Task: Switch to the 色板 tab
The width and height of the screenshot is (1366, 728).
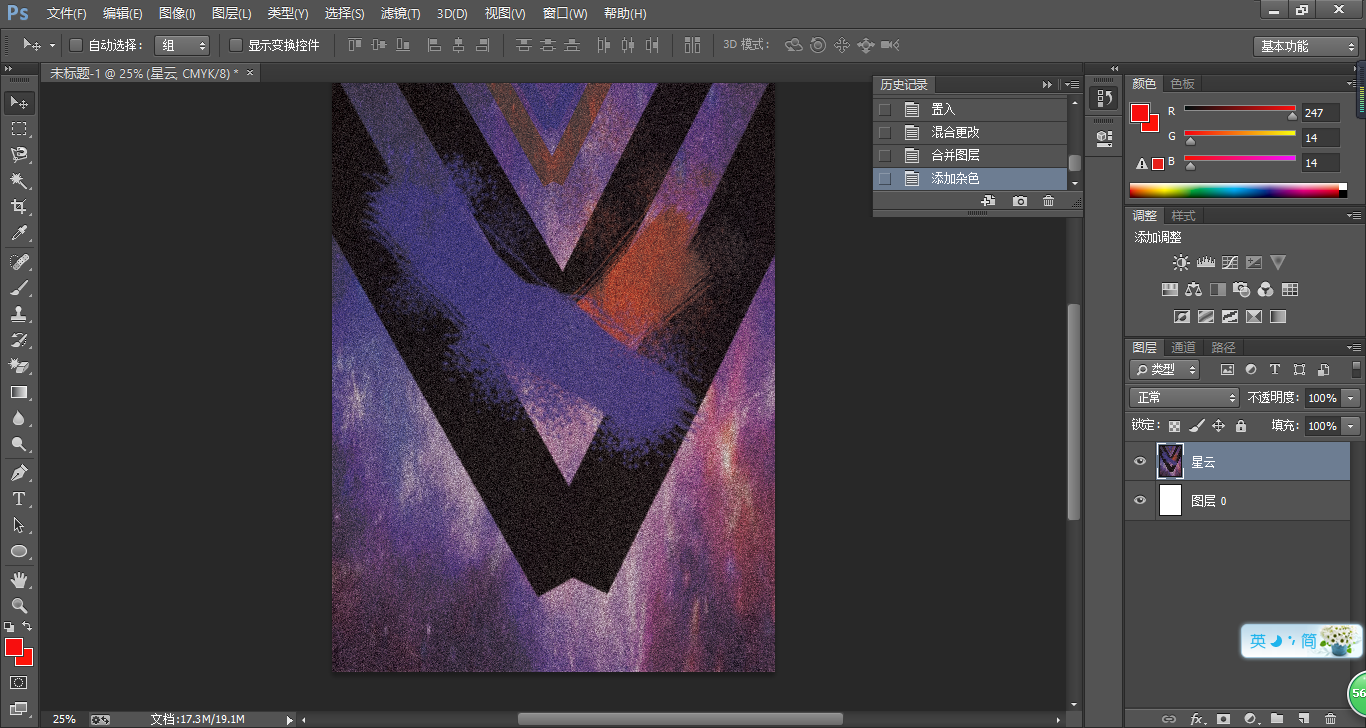Action: point(1182,84)
